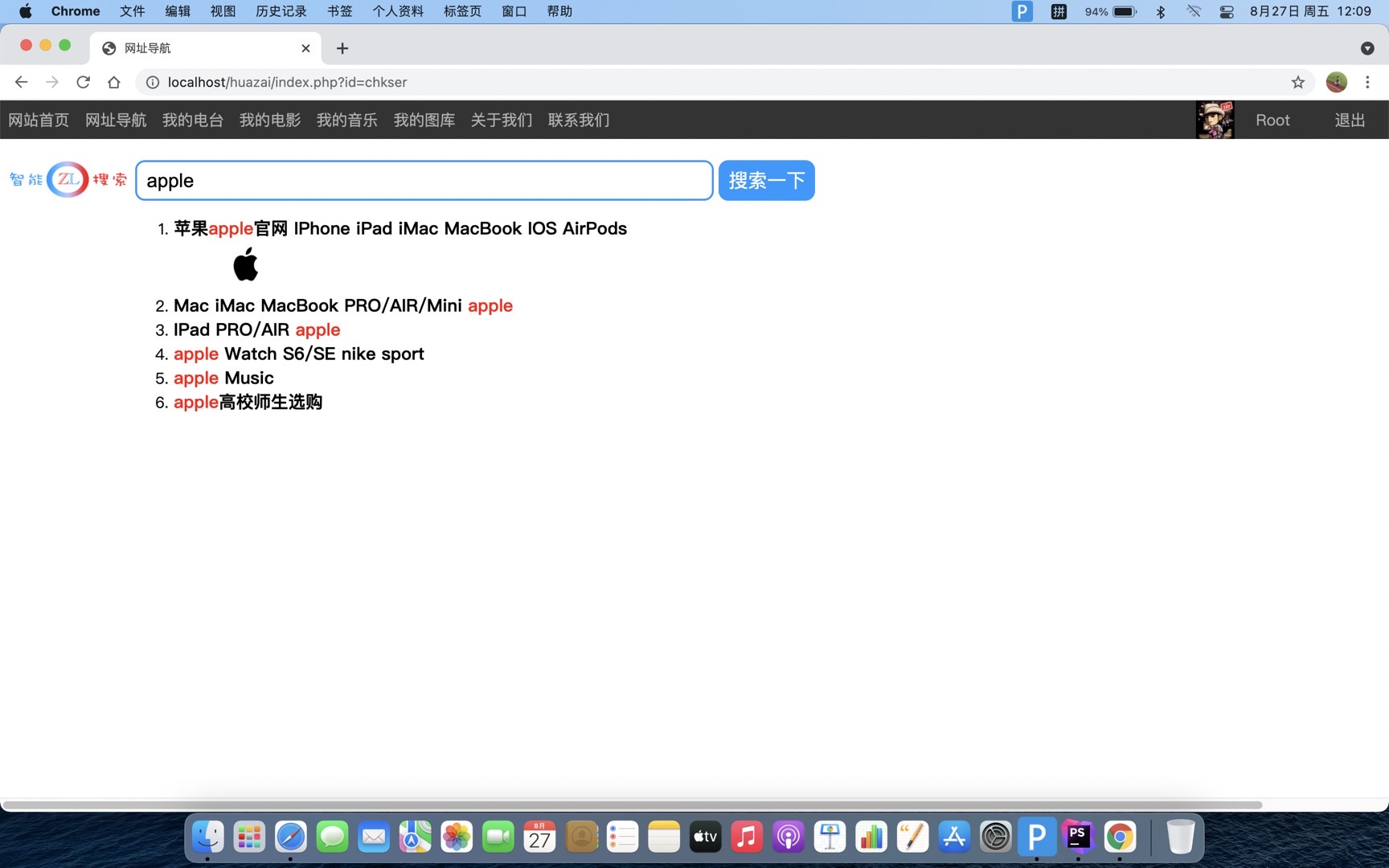1389x868 pixels.
Task: Go to 网站首页 in site navigation
Action: pyautogui.click(x=39, y=120)
